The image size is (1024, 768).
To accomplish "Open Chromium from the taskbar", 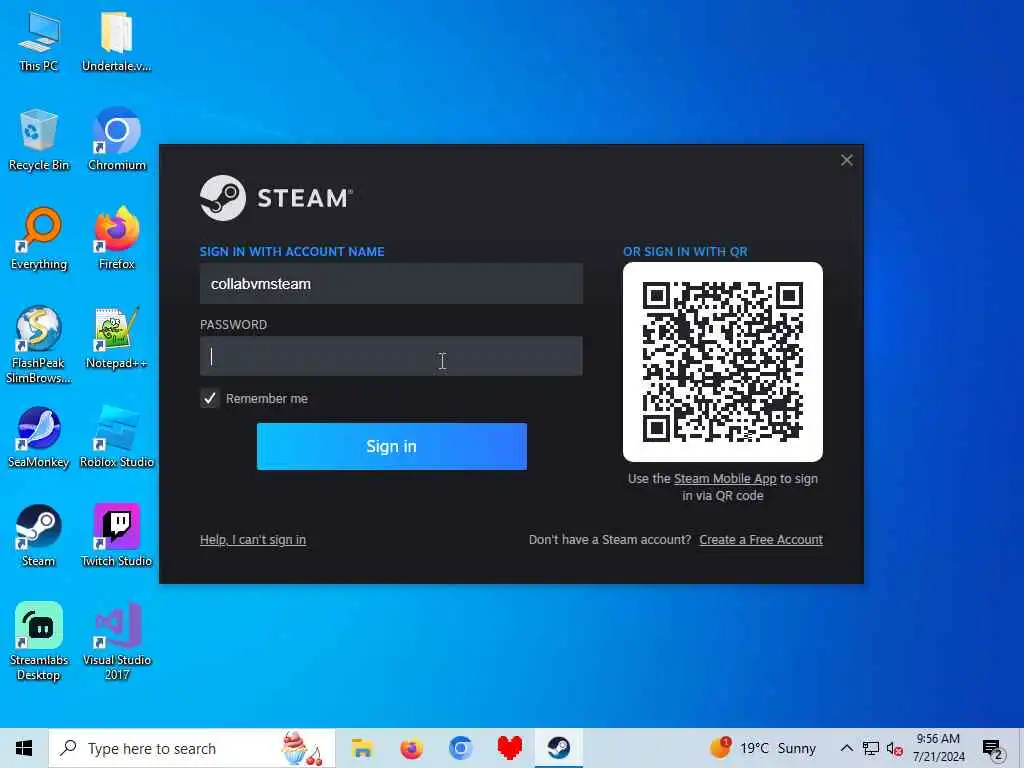I will point(460,748).
